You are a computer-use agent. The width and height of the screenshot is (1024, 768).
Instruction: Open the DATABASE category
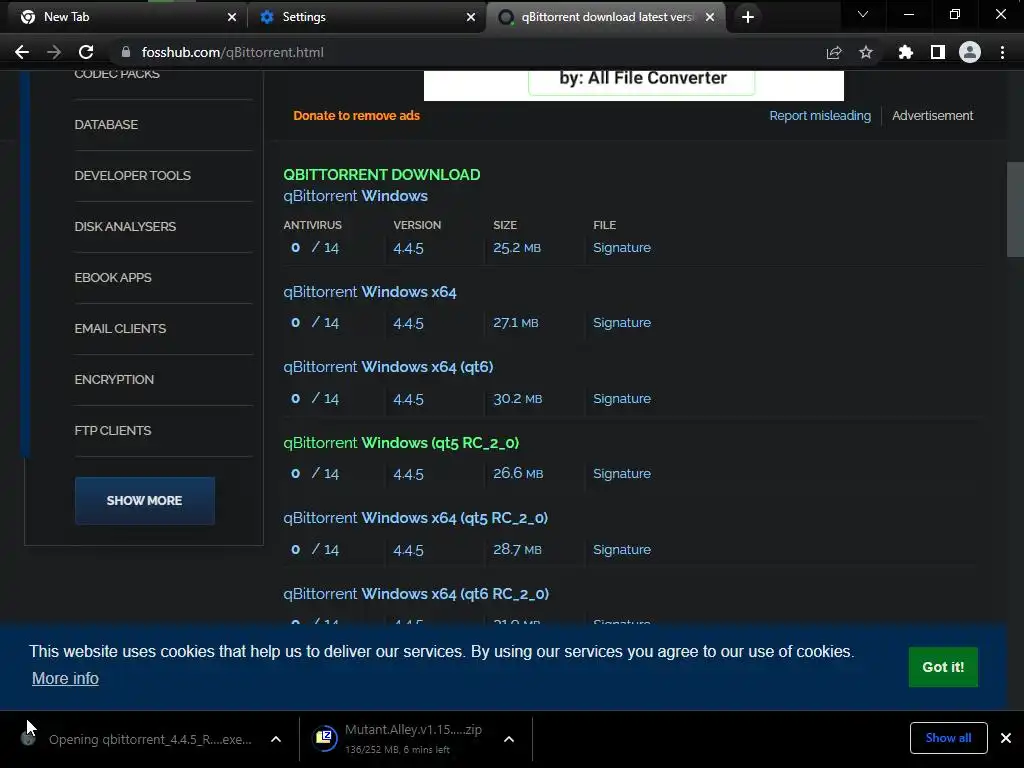(106, 125)
